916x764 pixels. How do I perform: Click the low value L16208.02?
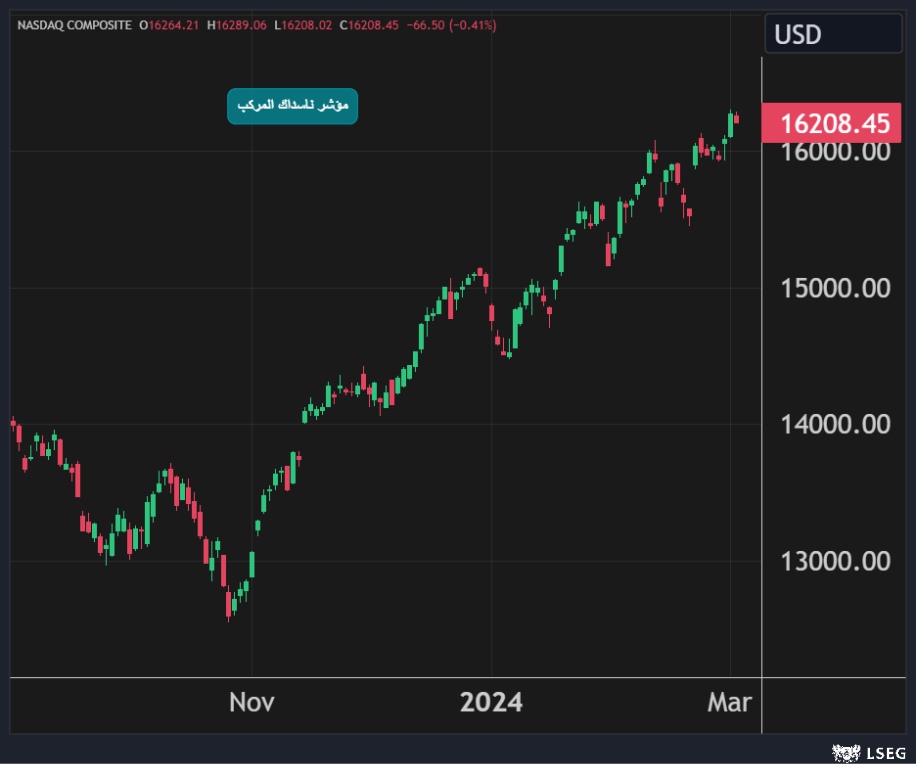(303, 24)
